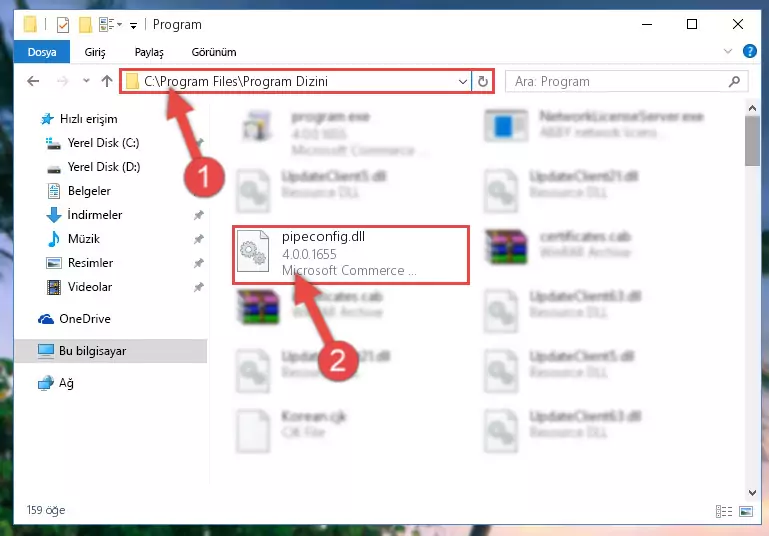
Task: Expand the ribbon with the chevron
Action: (x=728, y=51)
